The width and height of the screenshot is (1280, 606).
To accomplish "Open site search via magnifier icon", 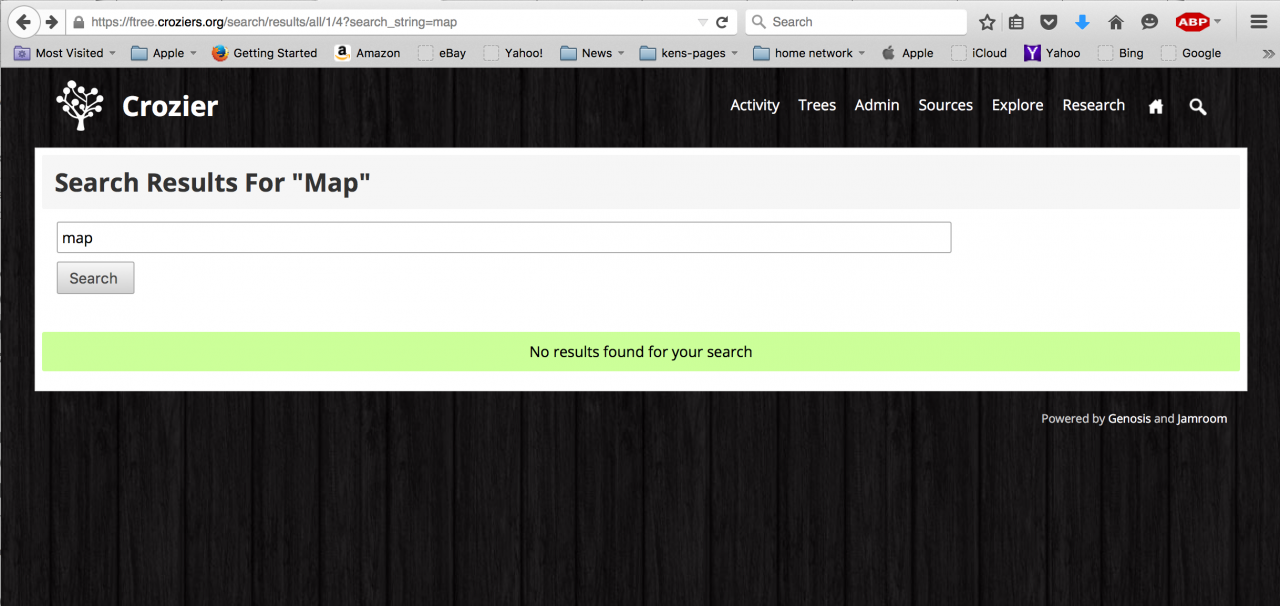I will pyautogui.click(x=1198, y=106).
